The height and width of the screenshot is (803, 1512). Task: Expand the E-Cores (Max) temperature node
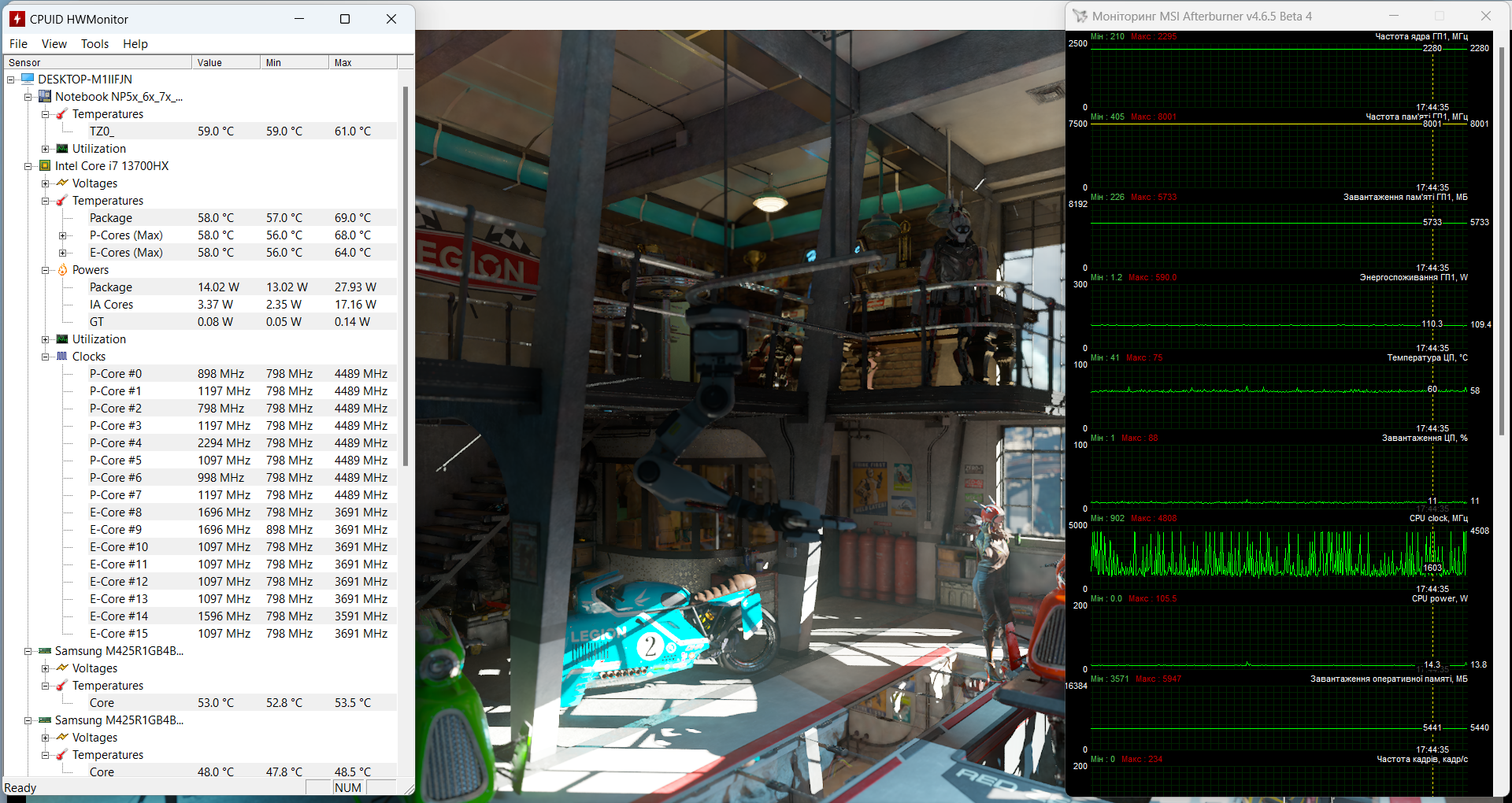(62, 253)
